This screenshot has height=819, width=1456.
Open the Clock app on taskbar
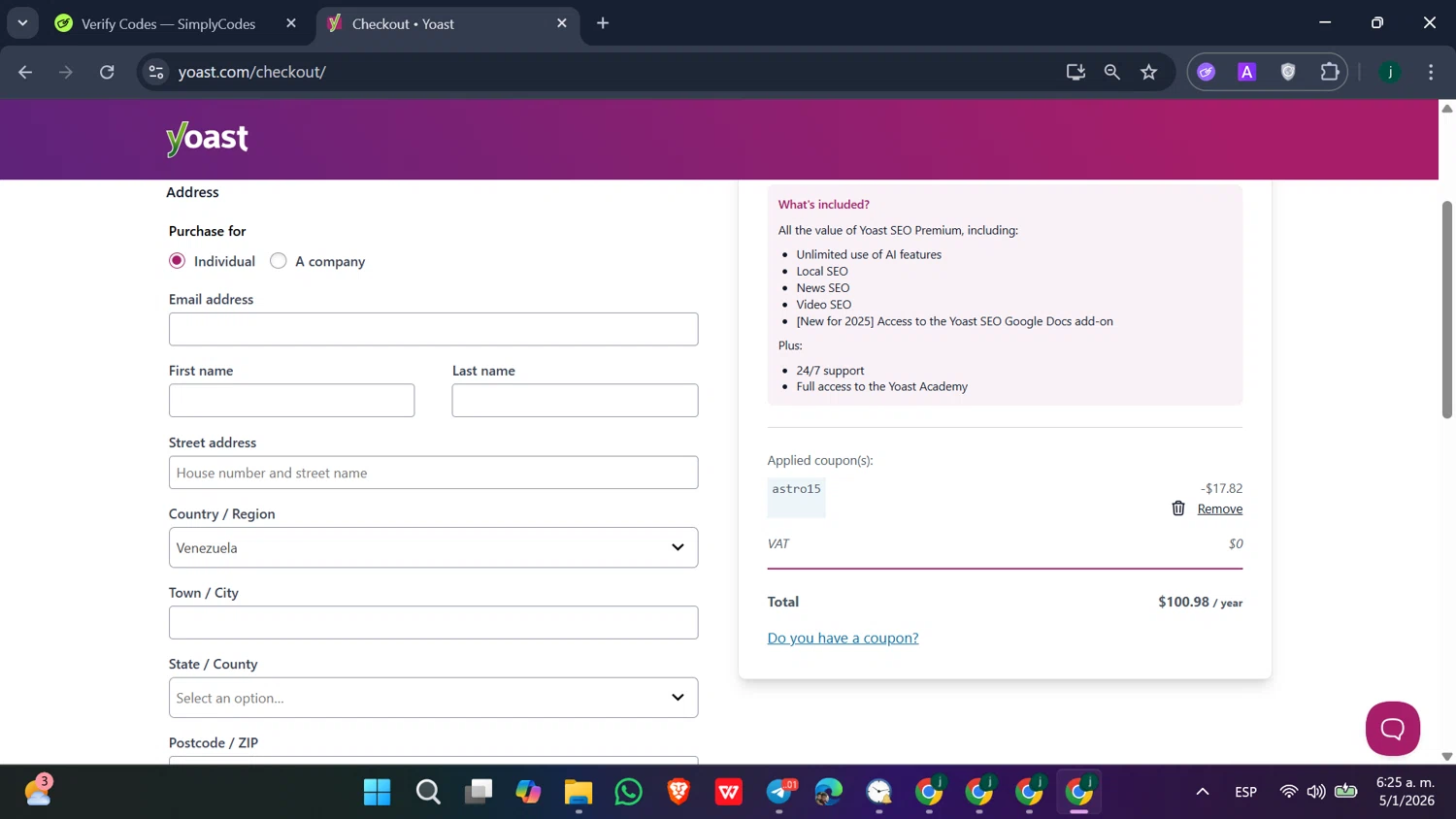click(x=879, y=793)
